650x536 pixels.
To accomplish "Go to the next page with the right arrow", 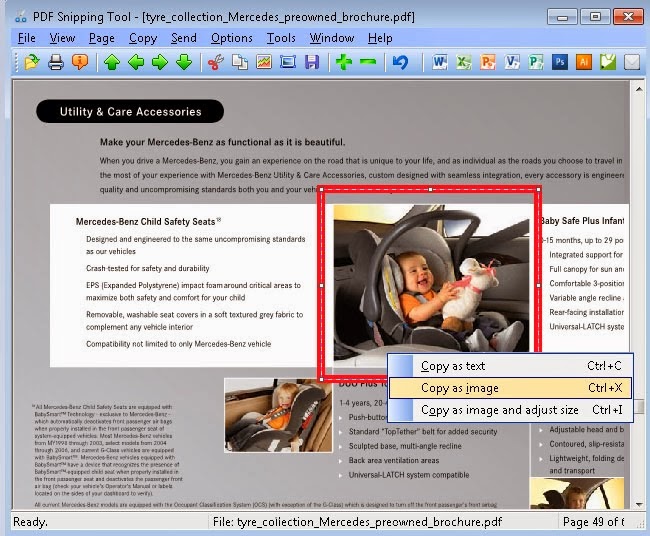I will (x=160, y=62).
